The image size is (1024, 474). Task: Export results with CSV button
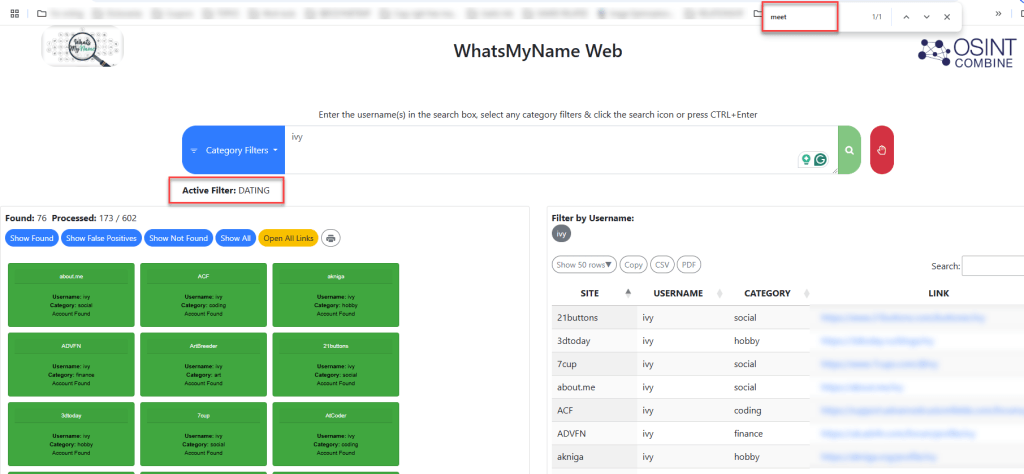click(661, 264)
